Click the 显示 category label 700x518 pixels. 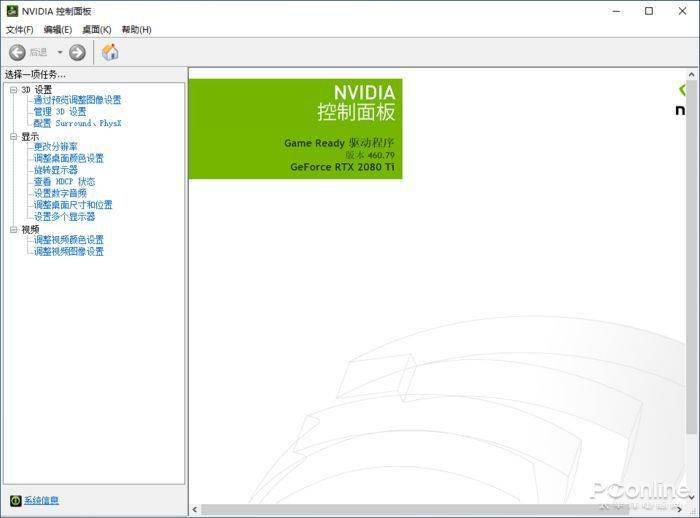pyautogui.click(x=30, y=137)
